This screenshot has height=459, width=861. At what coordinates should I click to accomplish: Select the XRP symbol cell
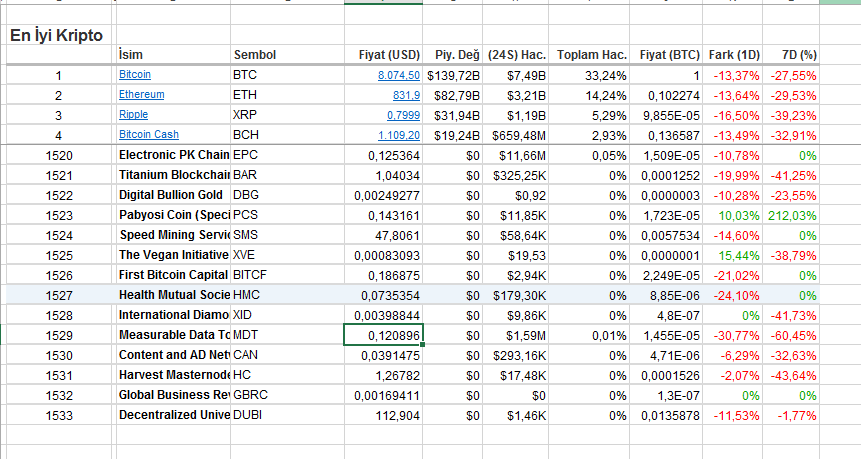(287, 115)
